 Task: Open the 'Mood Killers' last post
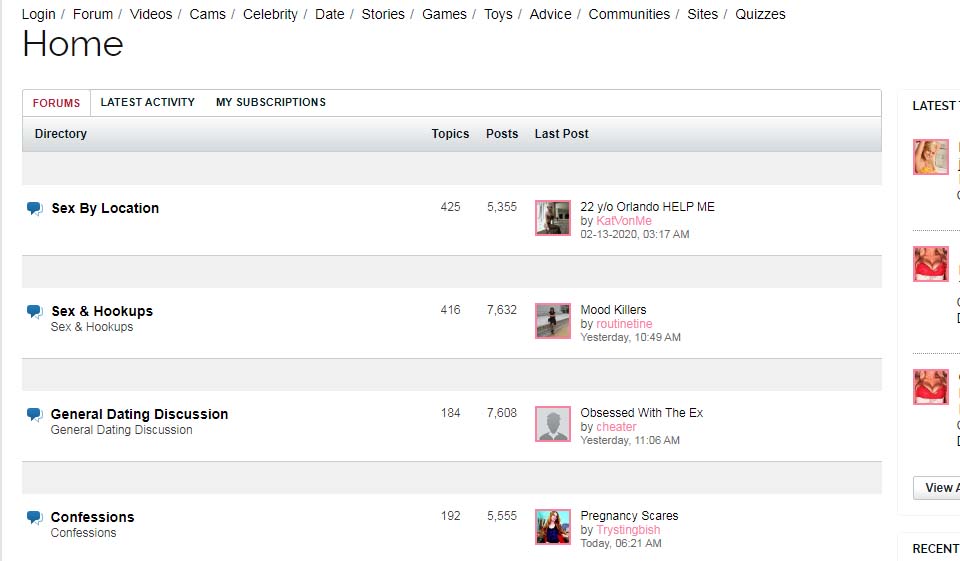[613, 310]
